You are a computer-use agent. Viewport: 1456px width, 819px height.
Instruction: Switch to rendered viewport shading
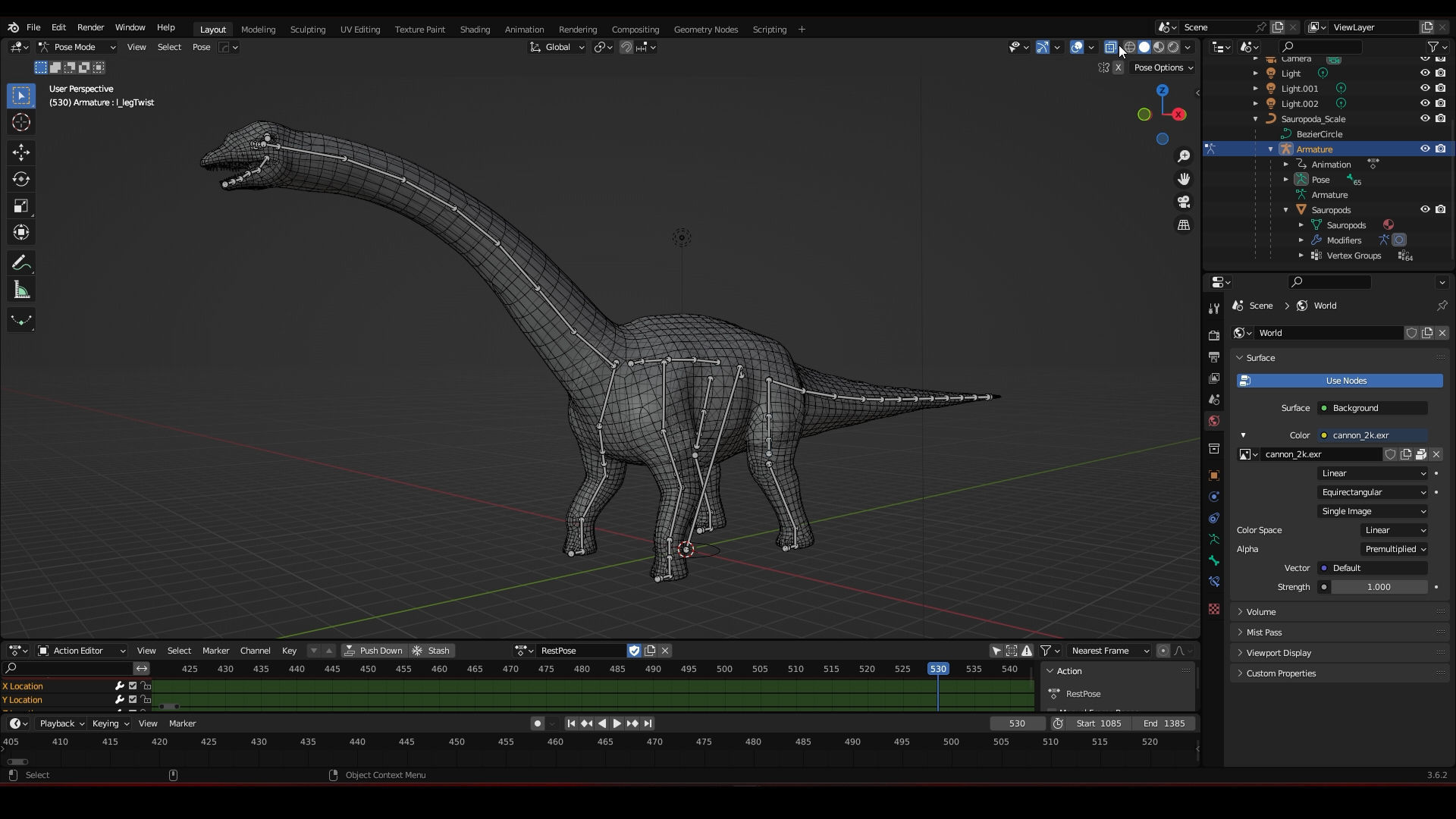(x=1173, y=47)
